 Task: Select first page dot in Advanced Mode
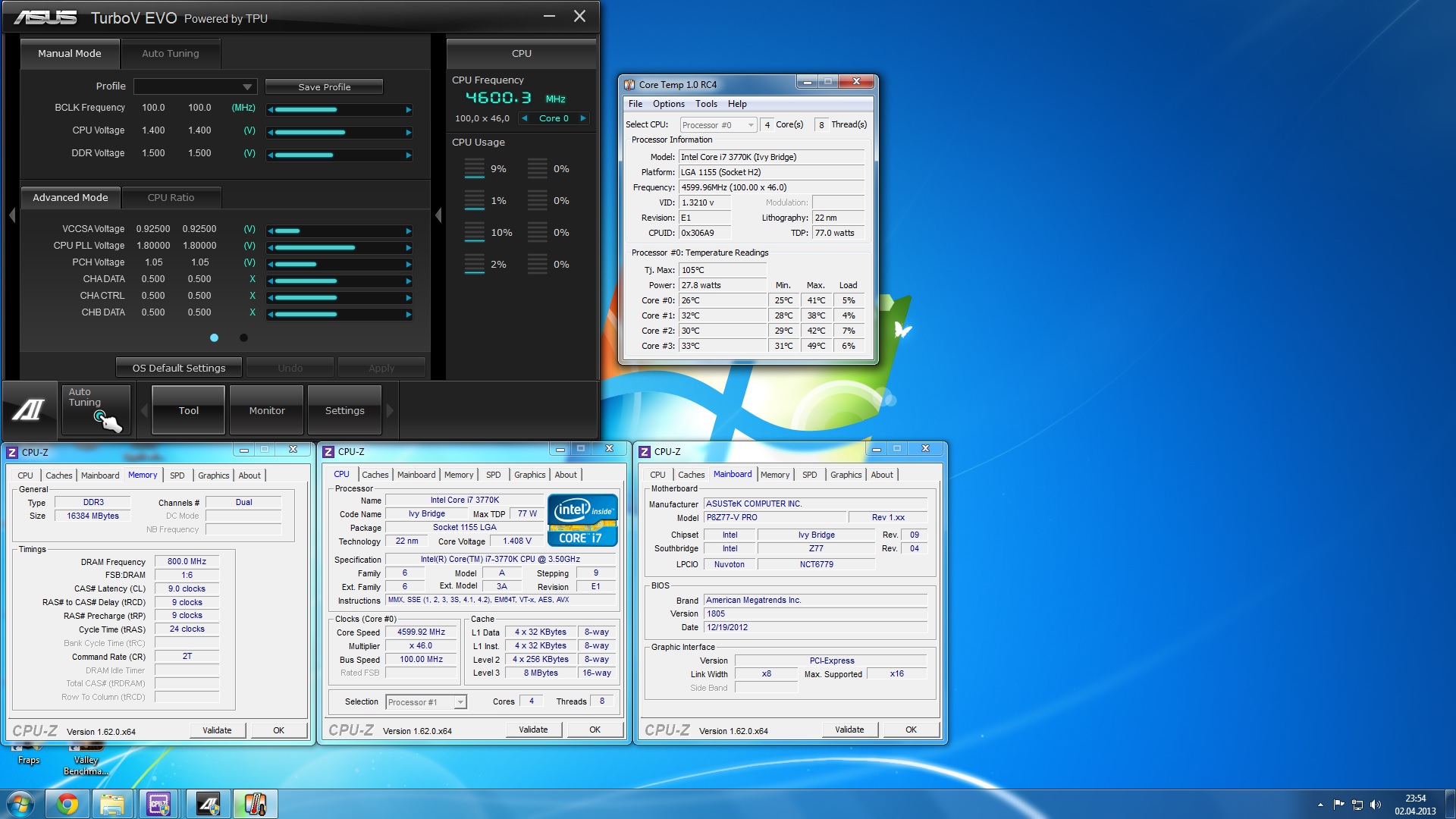(214, 338)
